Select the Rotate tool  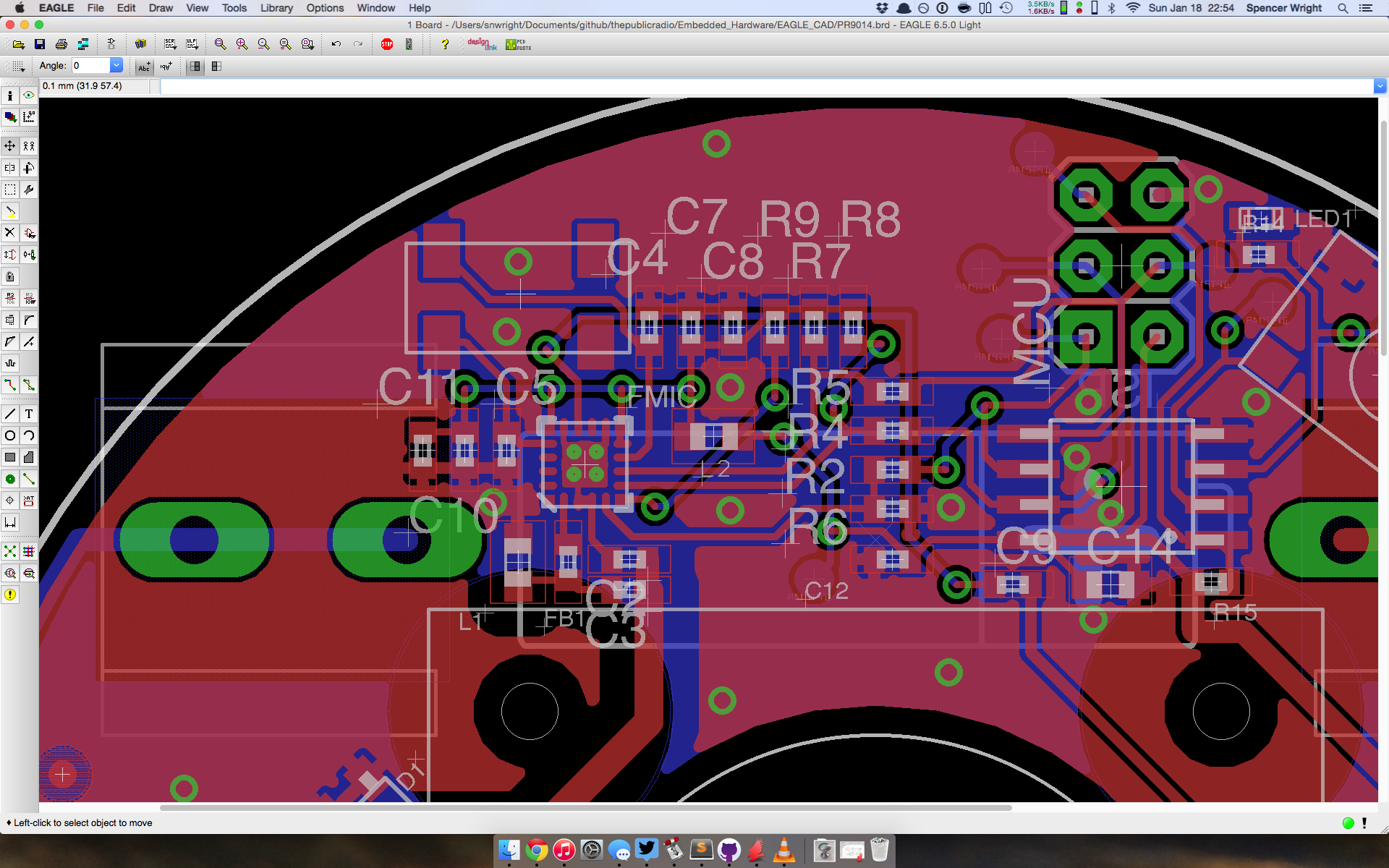29,168
